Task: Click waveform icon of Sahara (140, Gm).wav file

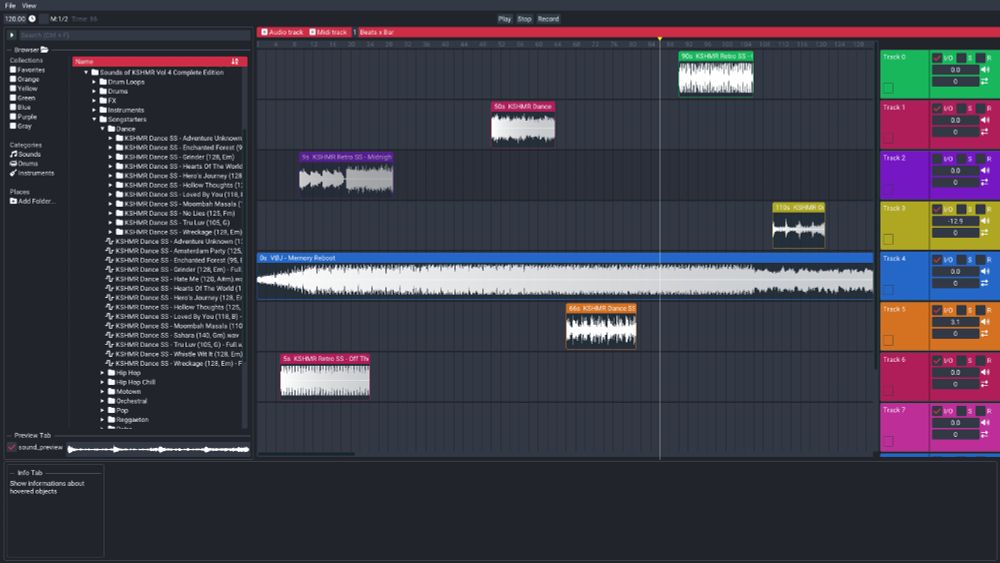Action: pyautogui.click(x=110, y=335)
